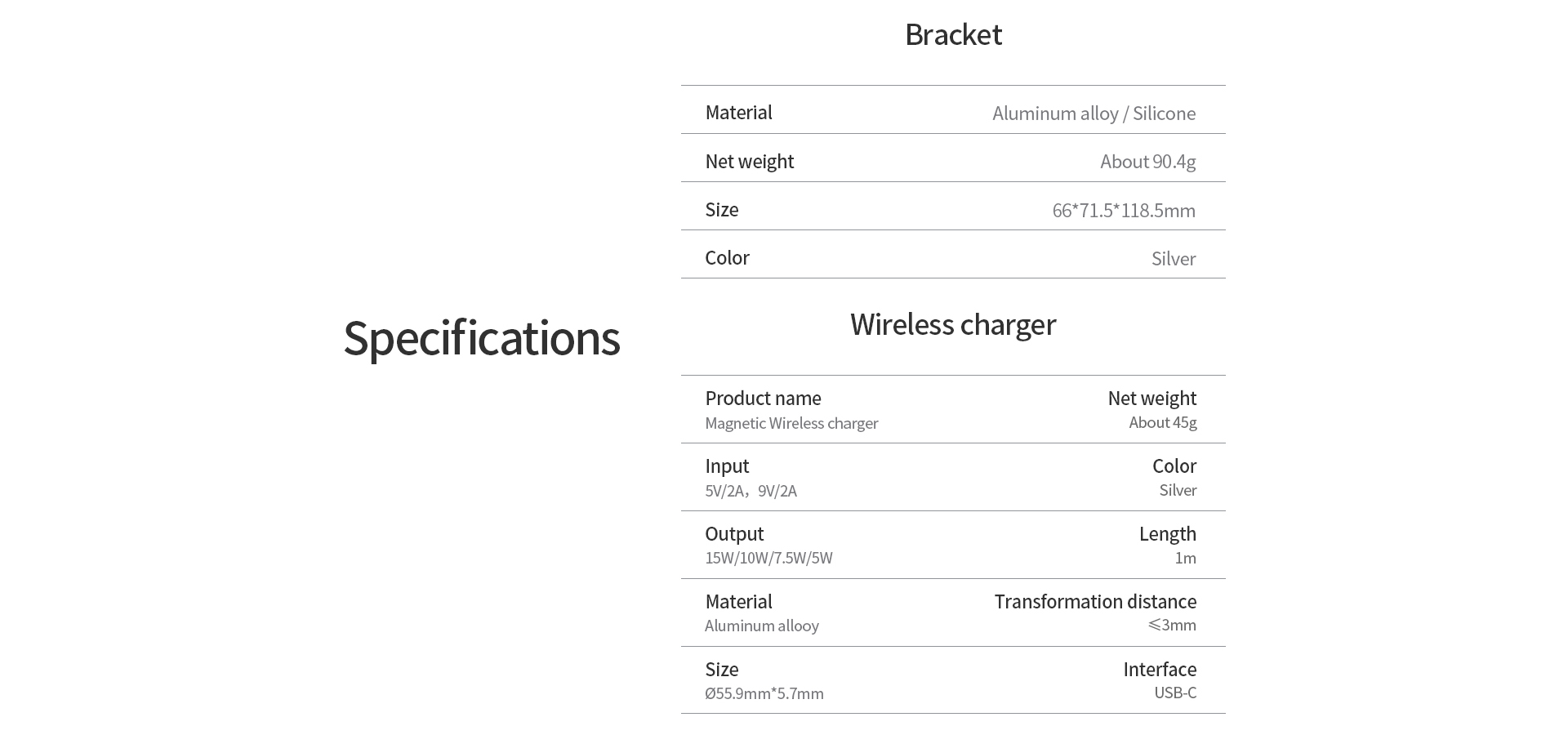
Task: Click the Product name label
Action: point(763,399)
